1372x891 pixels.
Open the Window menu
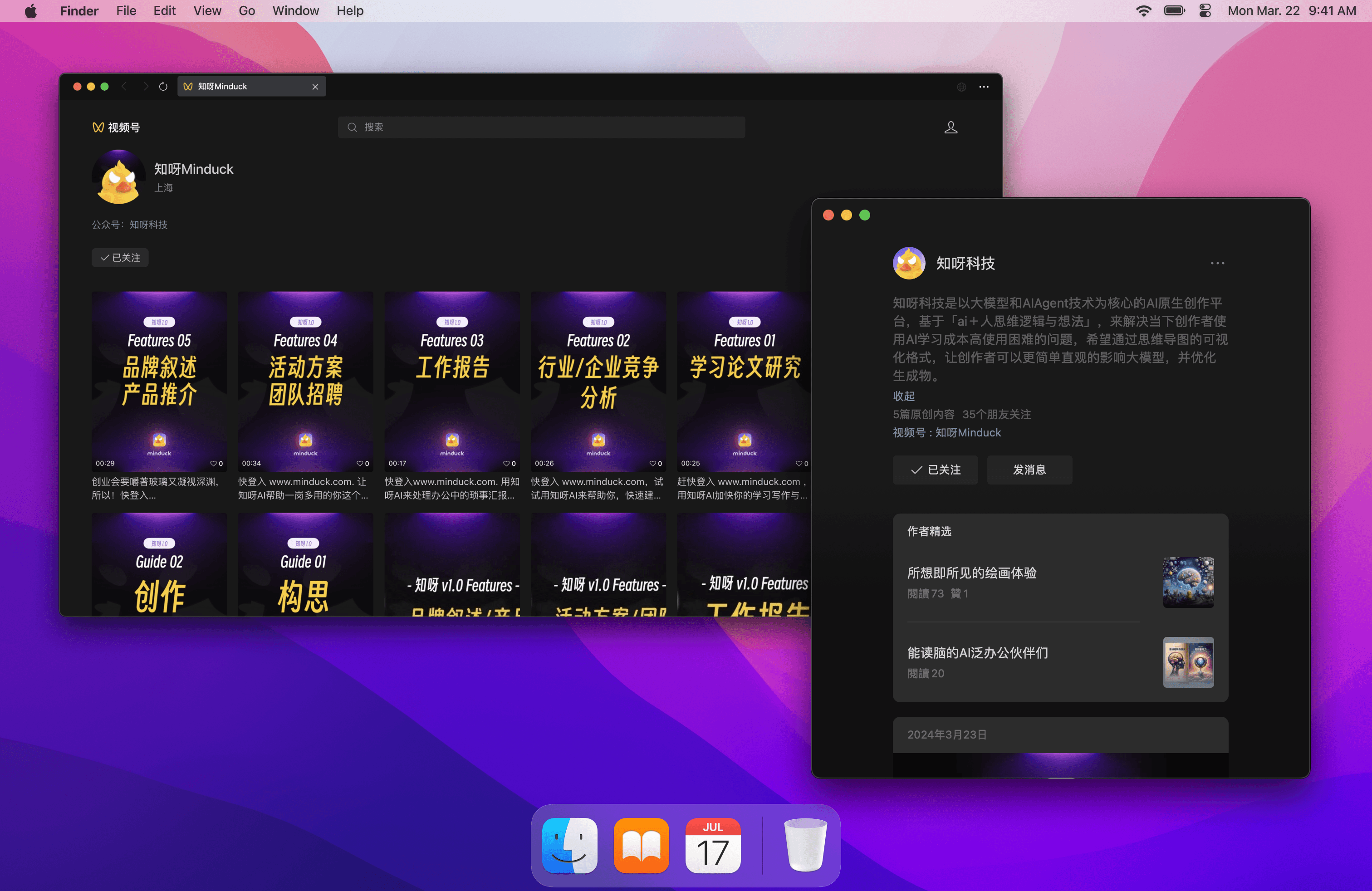(x=295, y=11)
